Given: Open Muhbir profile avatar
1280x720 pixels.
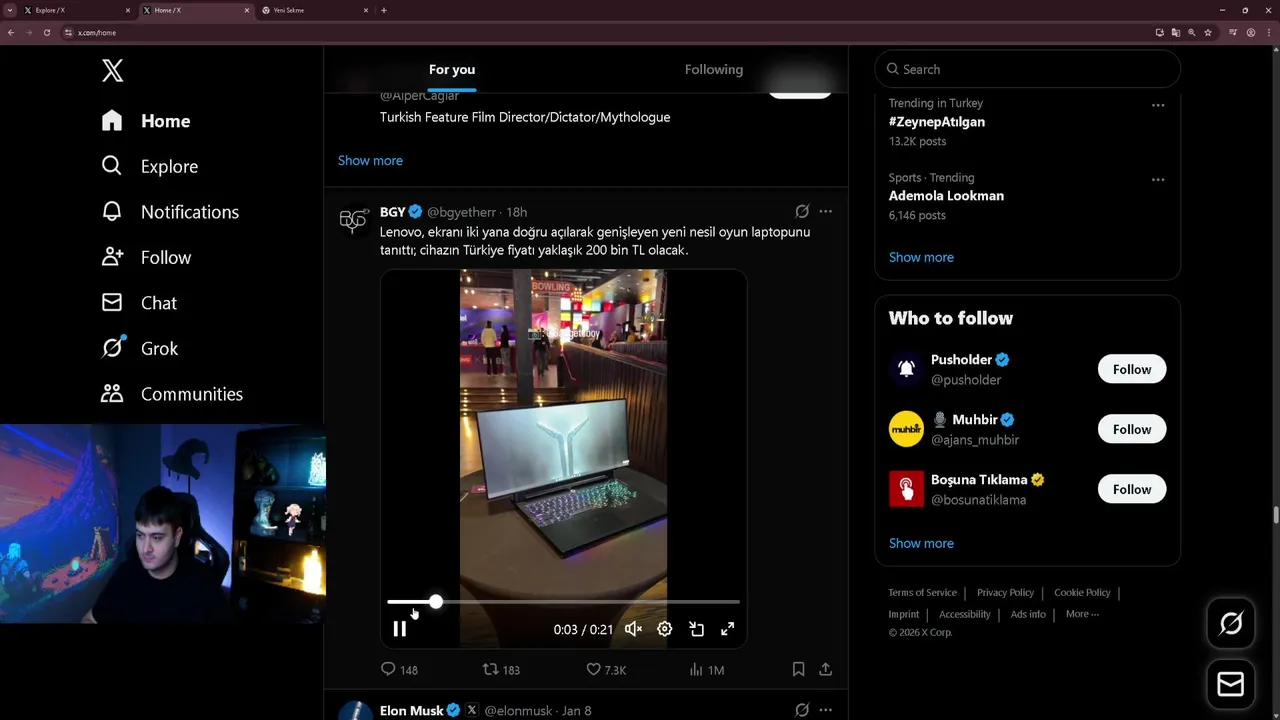Looking at the screenshot, I should (906, 429).
